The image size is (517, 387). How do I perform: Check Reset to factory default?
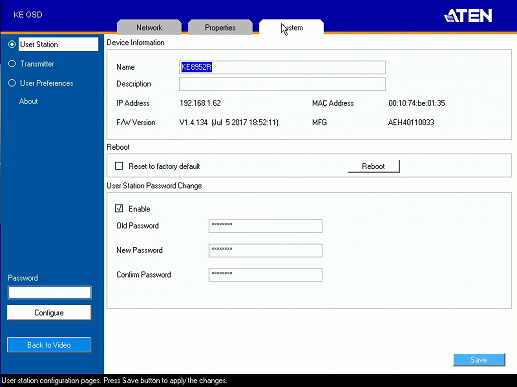tap(119, 166)
